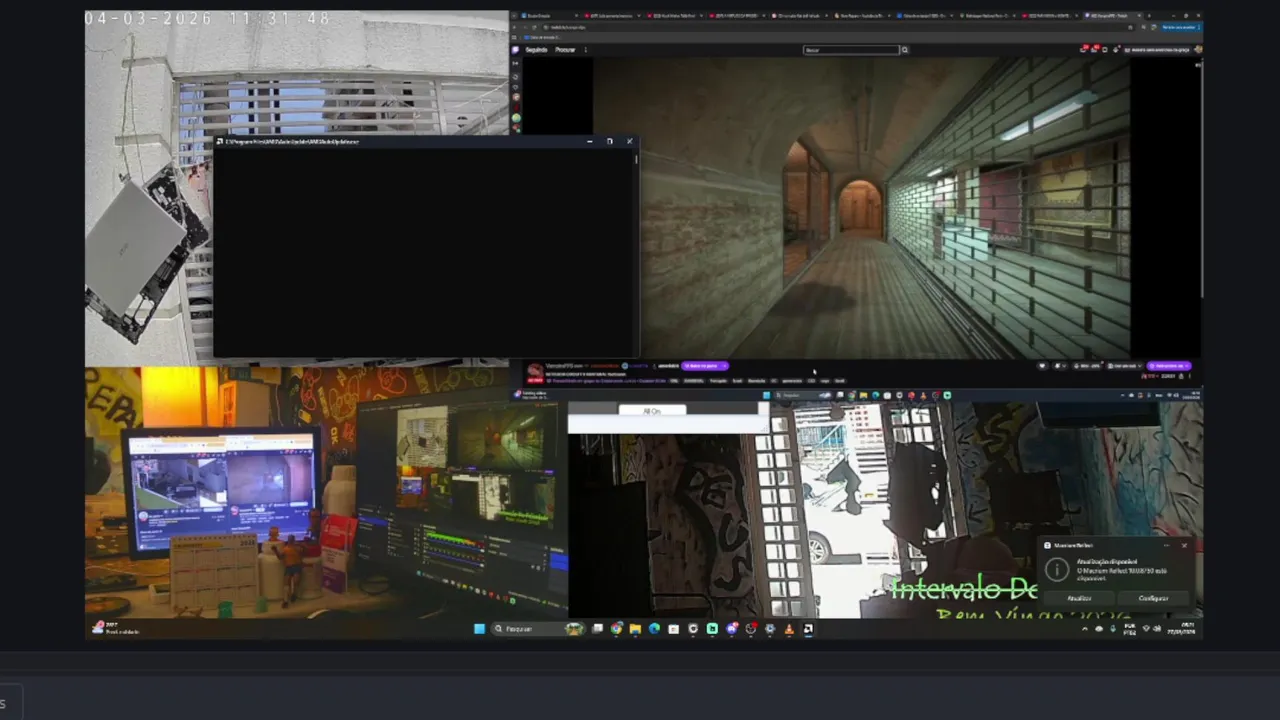This screenshot has width=1280, height=720.
Task: Open Google Chrome from the taskbar
Action: [x=617, y=629]
